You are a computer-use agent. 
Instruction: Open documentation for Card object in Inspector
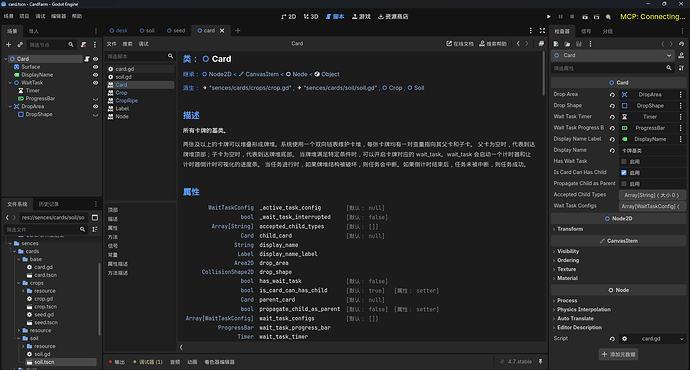[x=681, y=55]
